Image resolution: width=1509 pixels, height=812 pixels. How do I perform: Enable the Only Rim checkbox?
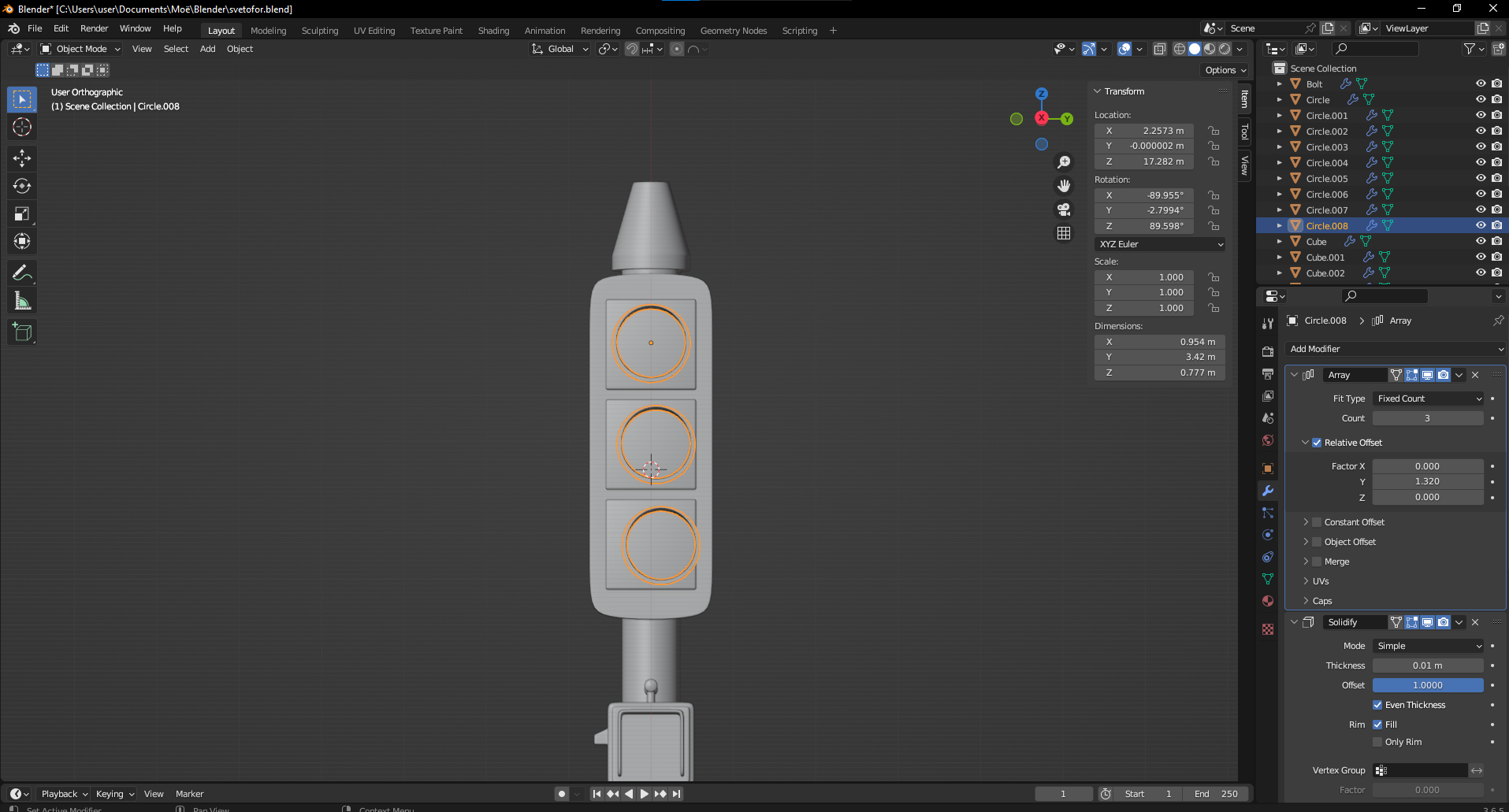1377,742
